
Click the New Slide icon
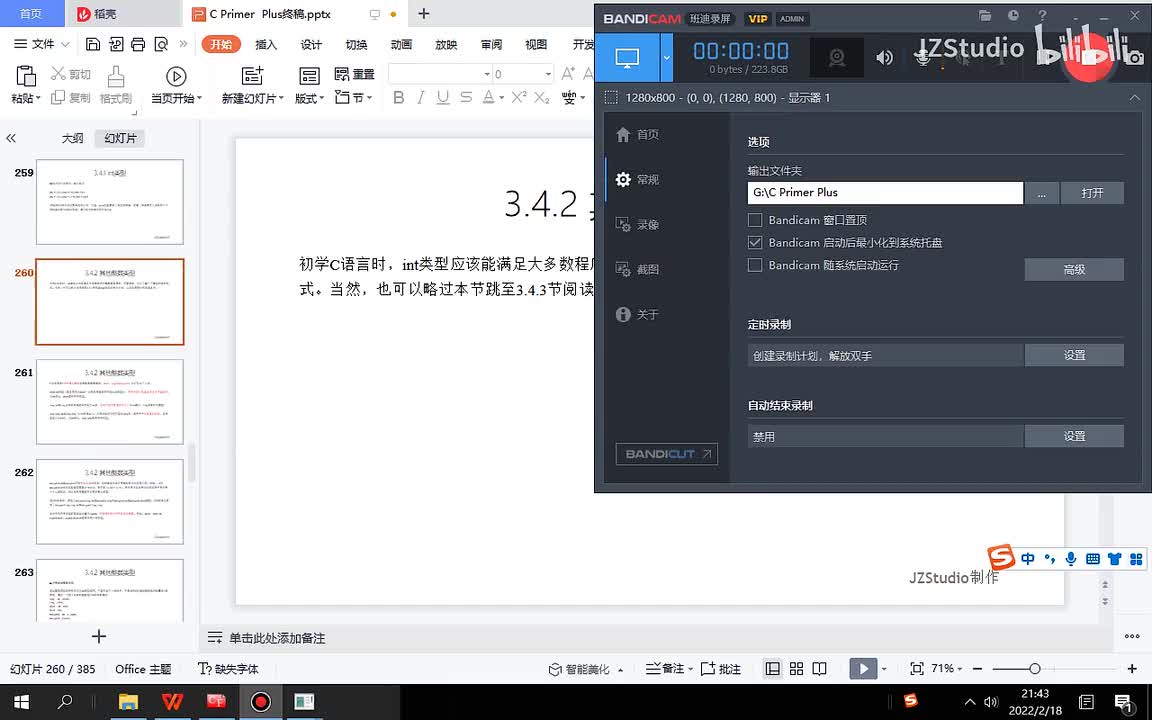(252, 76)
